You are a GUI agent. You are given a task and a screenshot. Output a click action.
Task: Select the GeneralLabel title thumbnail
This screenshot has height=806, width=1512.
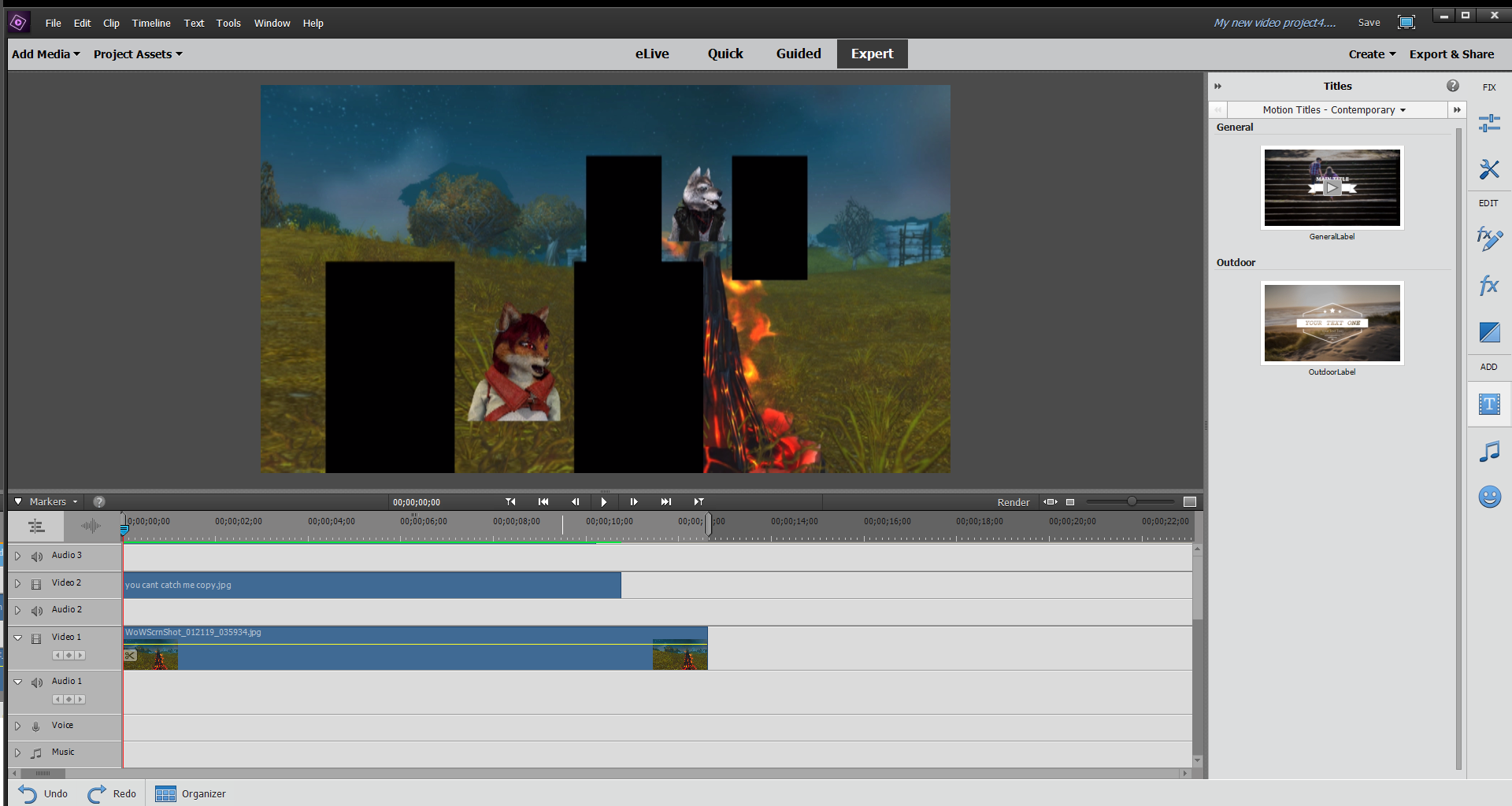pyautogui.click(x=1332, y=187)
